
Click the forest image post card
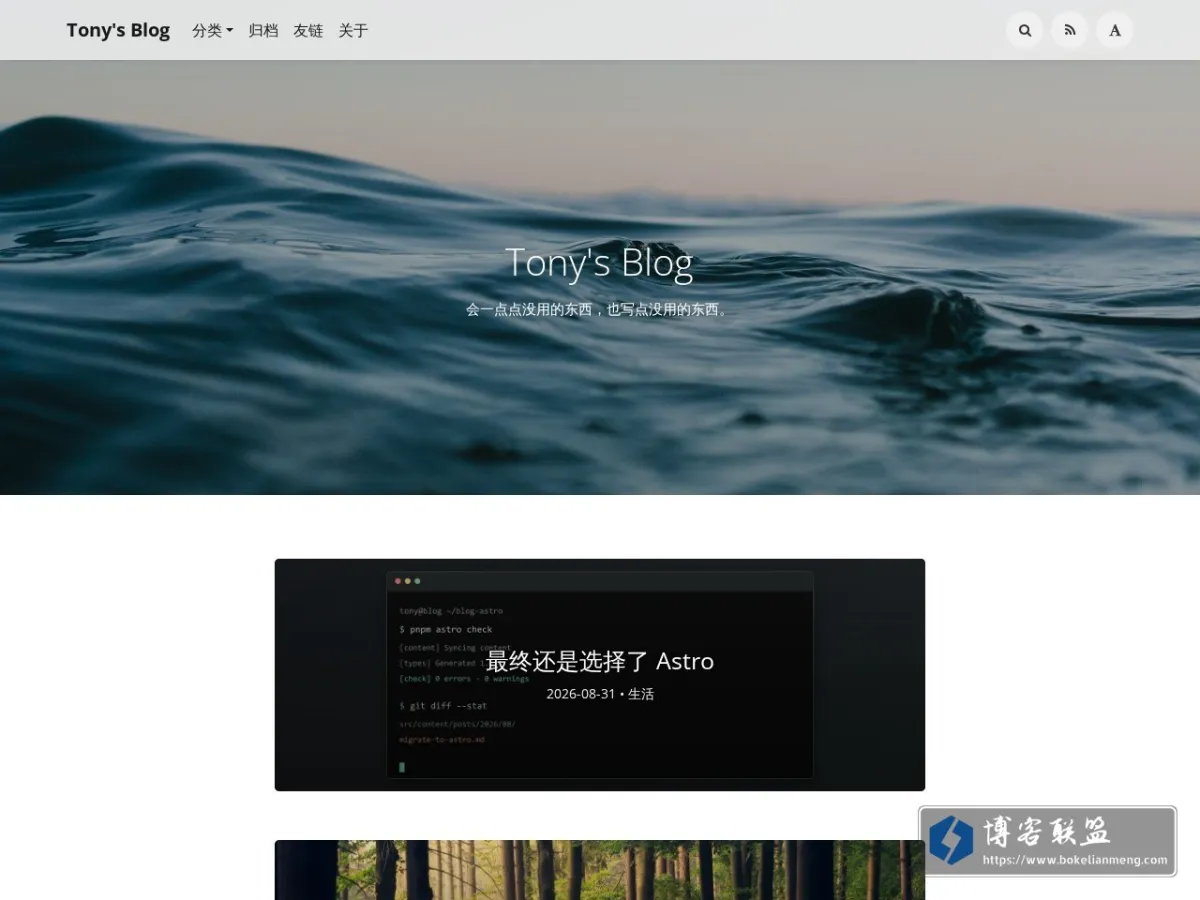pos(600,870)
